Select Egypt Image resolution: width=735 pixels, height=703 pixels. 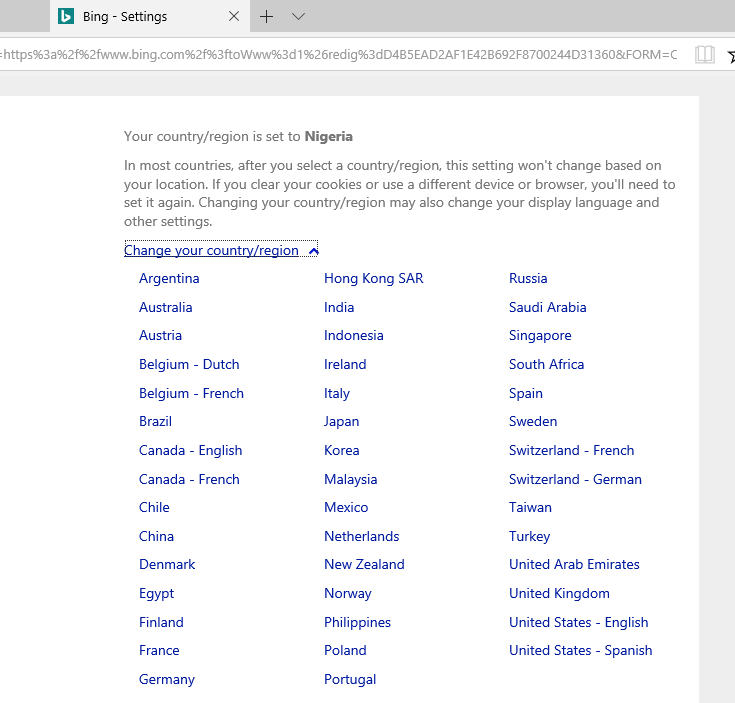157,594
